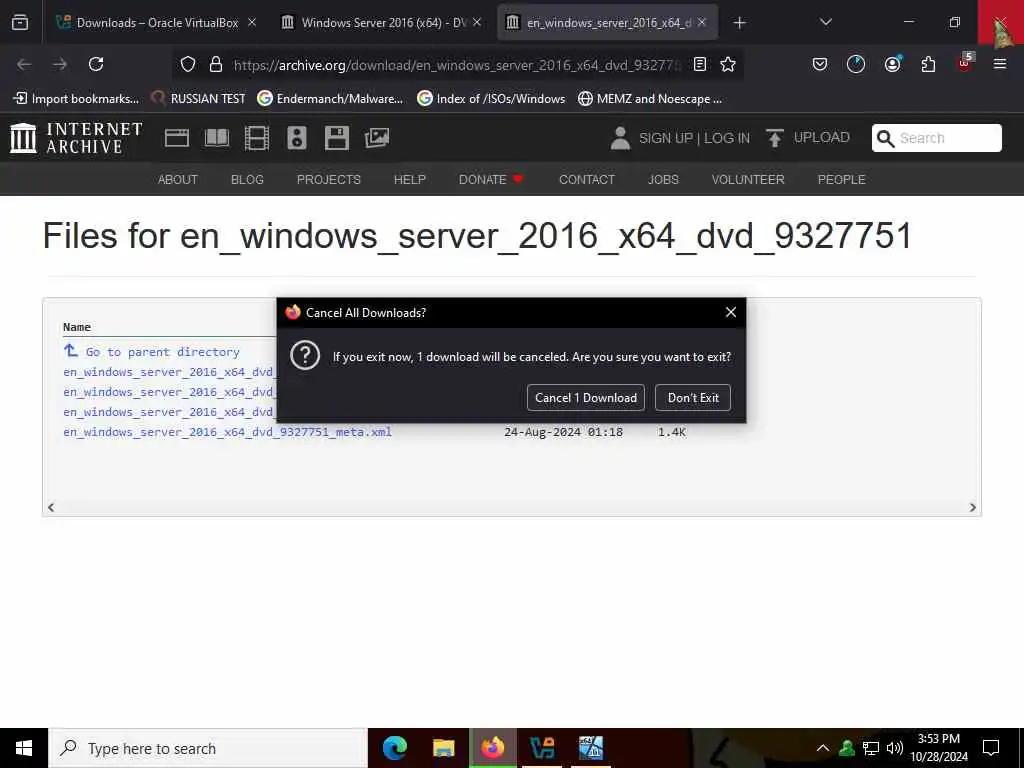Open en_windows_server_2016_x64_dvd_9327751_meta.xml file
Viewport: 1024px width, 768px height.
pyautogui.click(x=227, y=432)
